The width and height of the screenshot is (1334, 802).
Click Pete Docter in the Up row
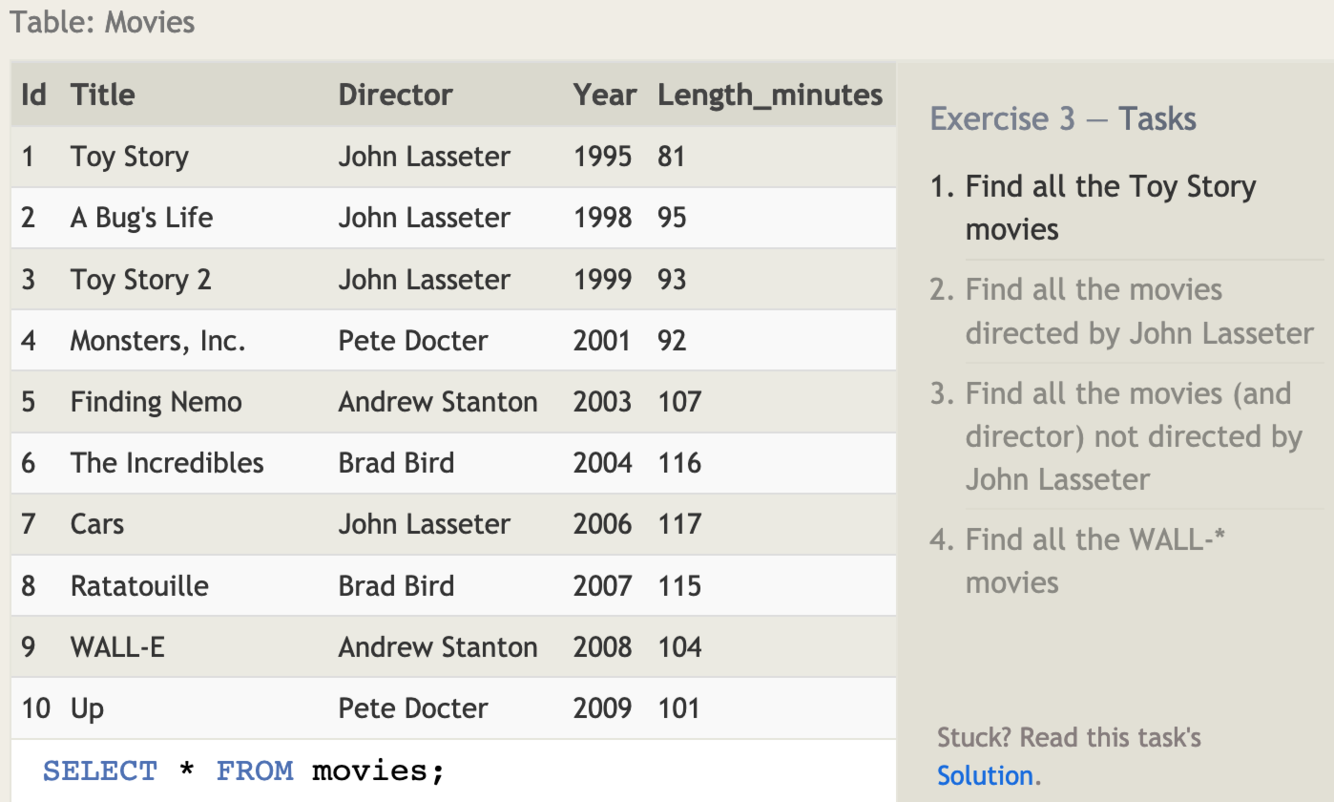(413, 709)
